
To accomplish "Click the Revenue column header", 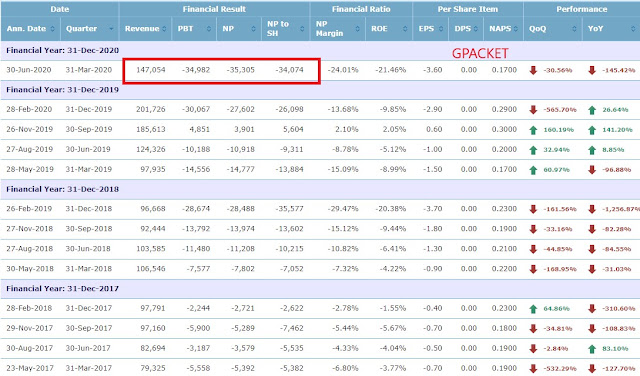I will [145, 29].
